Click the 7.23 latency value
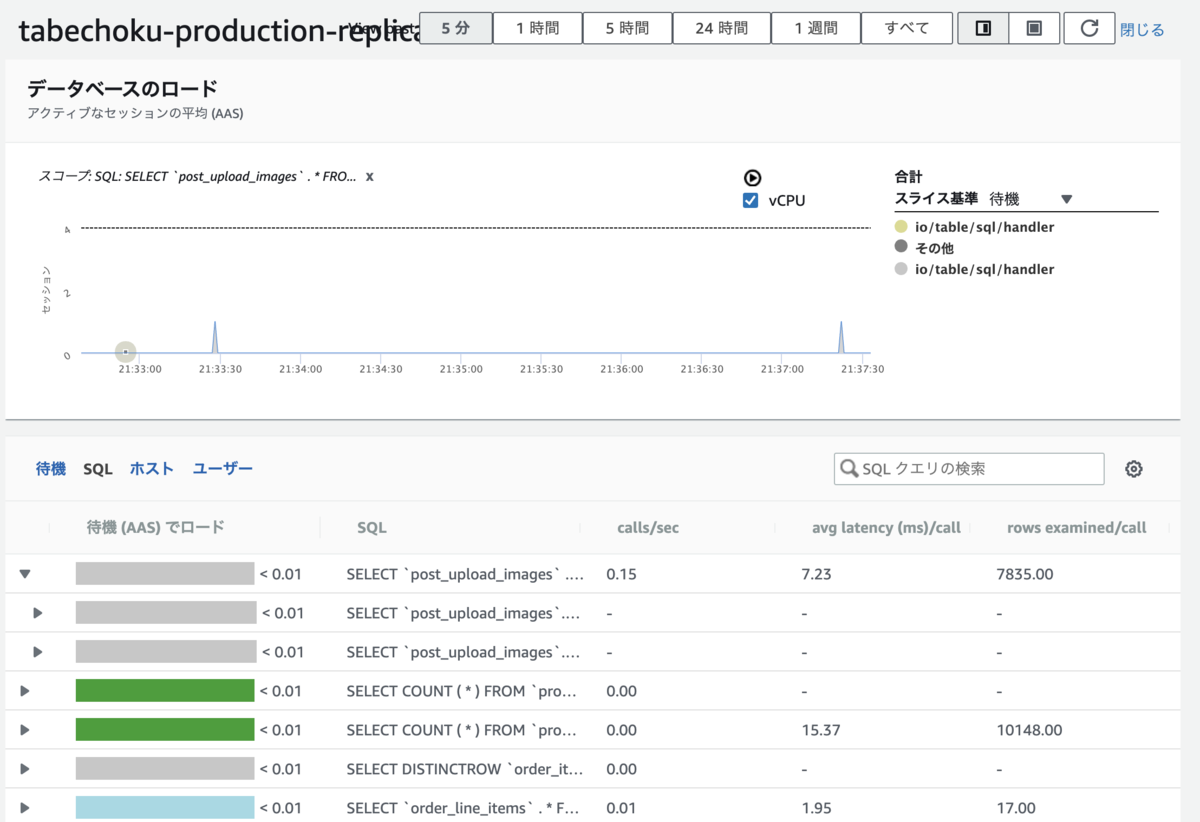Image resolution: width=1200 pixels, height=822 pixels. click(x=816, y=574)
